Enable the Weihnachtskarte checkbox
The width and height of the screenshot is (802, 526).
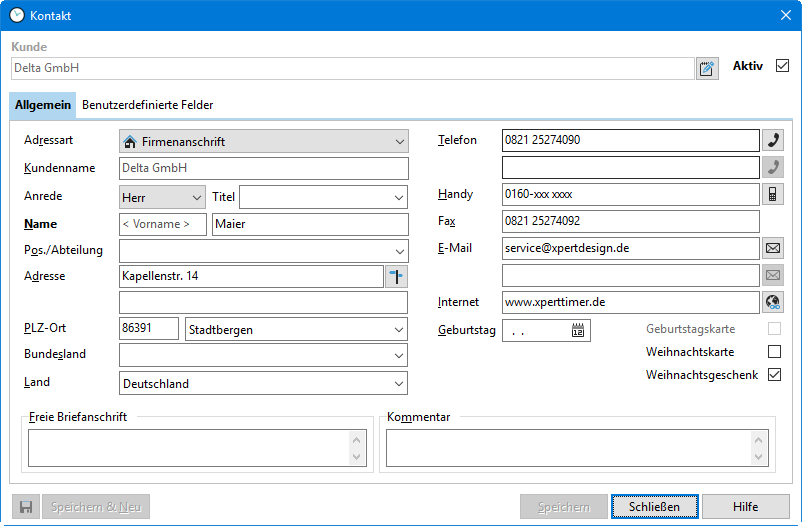click(x=774, y=352)
